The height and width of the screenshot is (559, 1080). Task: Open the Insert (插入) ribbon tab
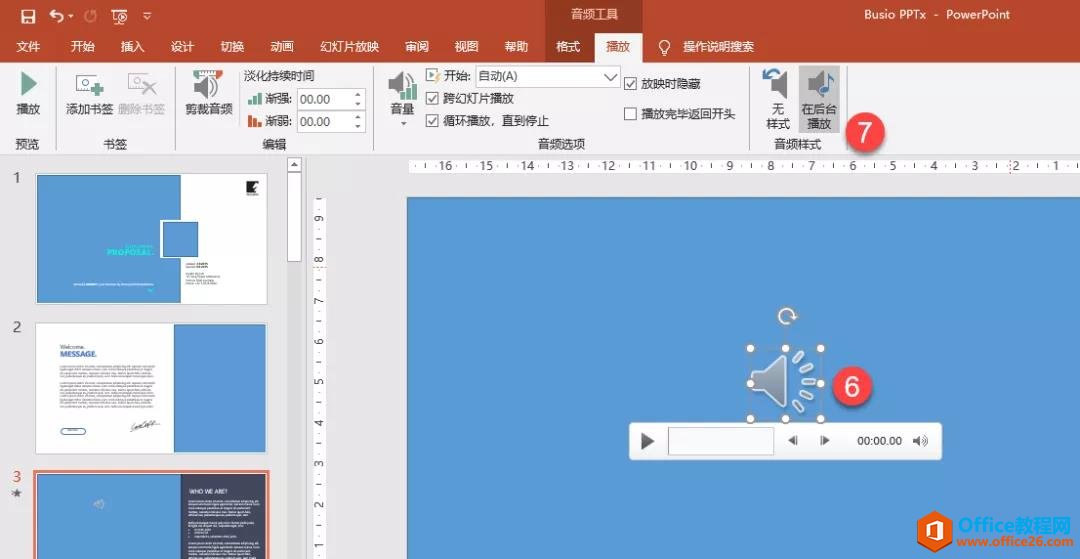point(132,47)
